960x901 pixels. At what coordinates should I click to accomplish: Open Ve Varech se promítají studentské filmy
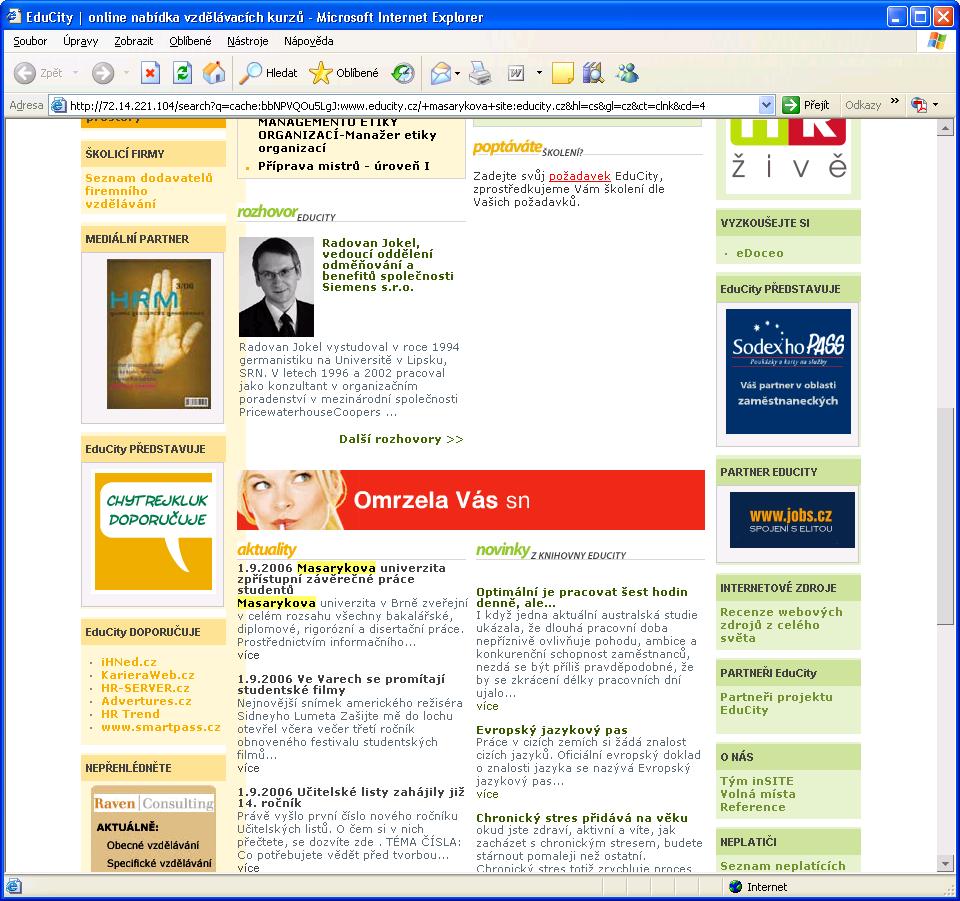click(341, 684)
